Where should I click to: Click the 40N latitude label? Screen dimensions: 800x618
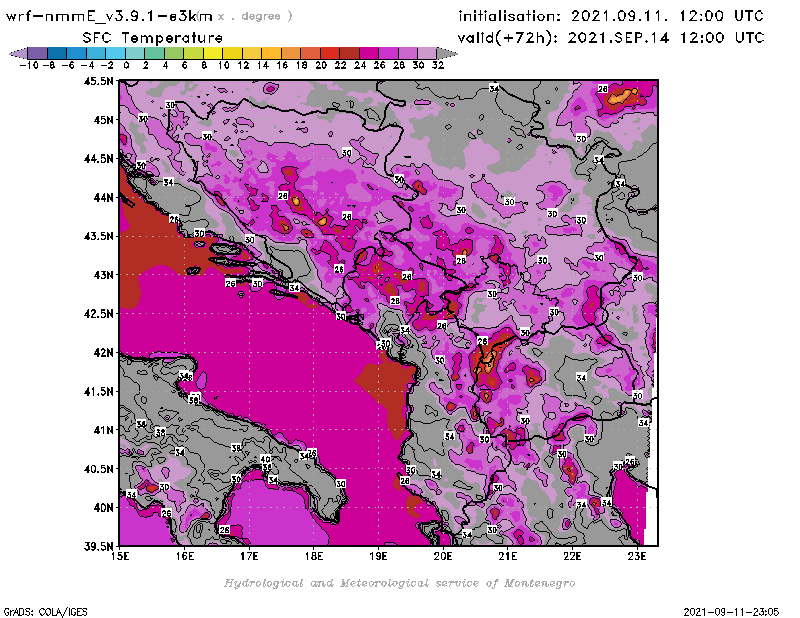pos(103,508)
